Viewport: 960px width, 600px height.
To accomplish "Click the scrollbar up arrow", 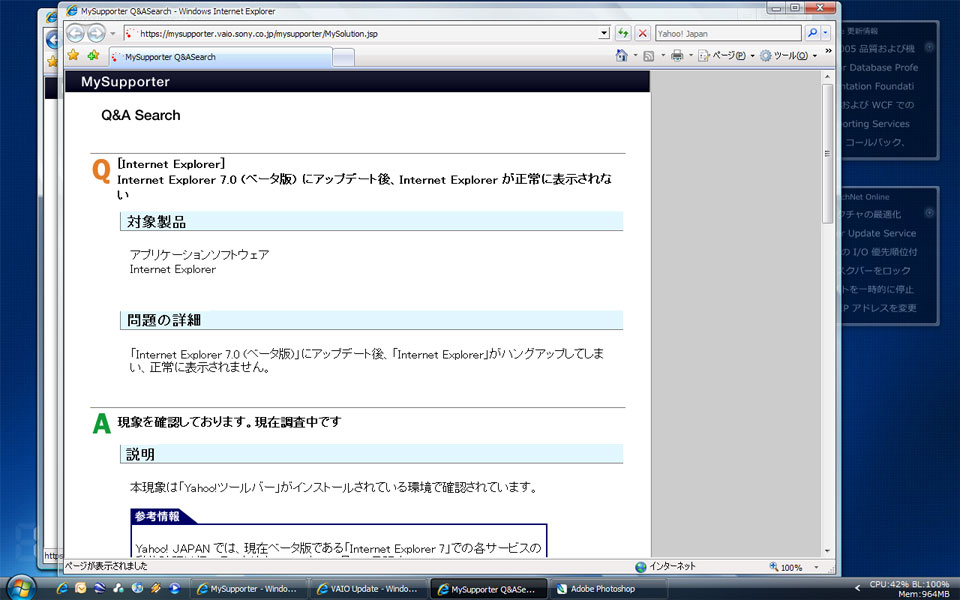I will [827, 77].
